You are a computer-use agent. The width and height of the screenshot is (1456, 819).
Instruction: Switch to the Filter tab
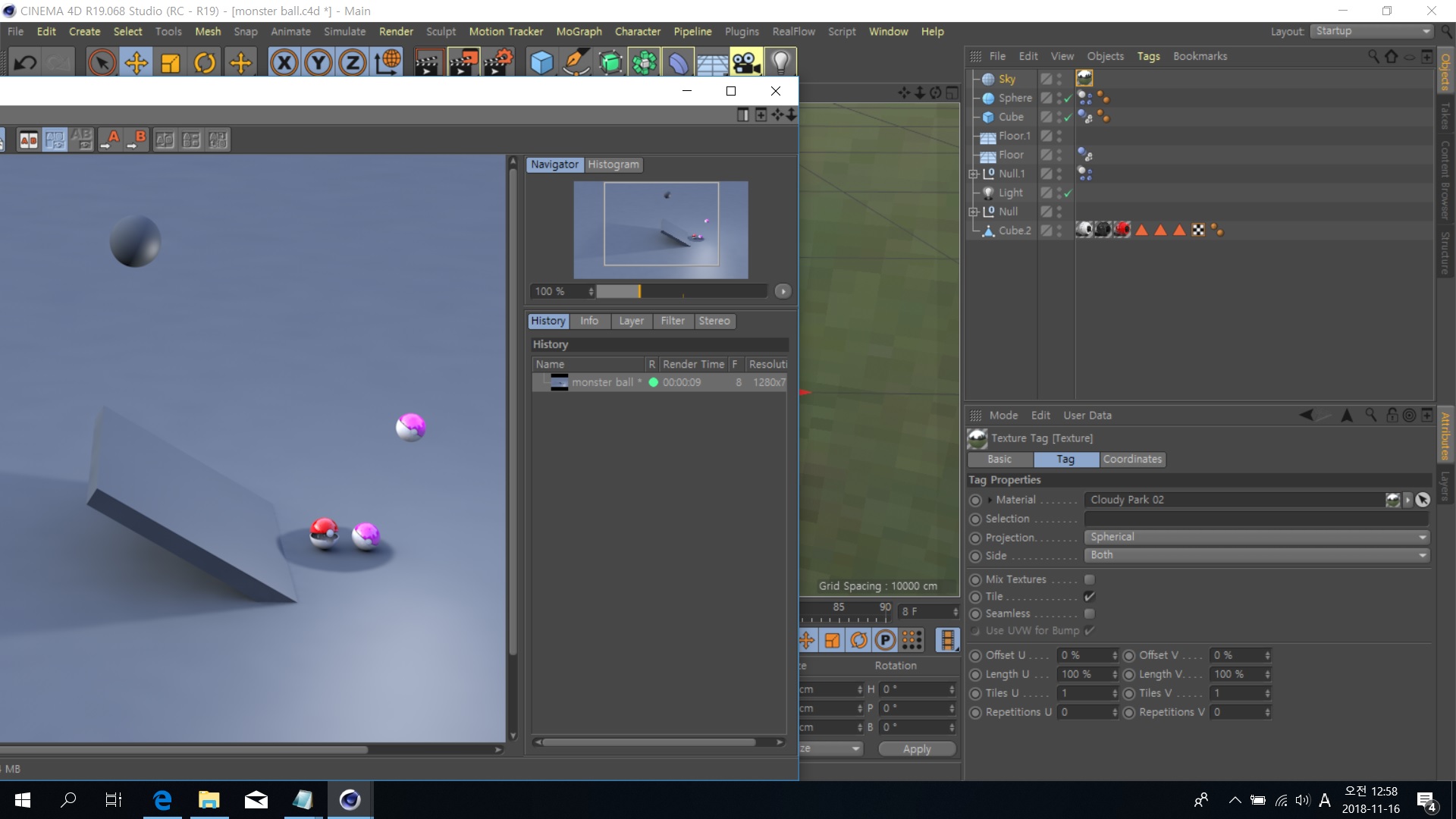click(x=673, y=321)
